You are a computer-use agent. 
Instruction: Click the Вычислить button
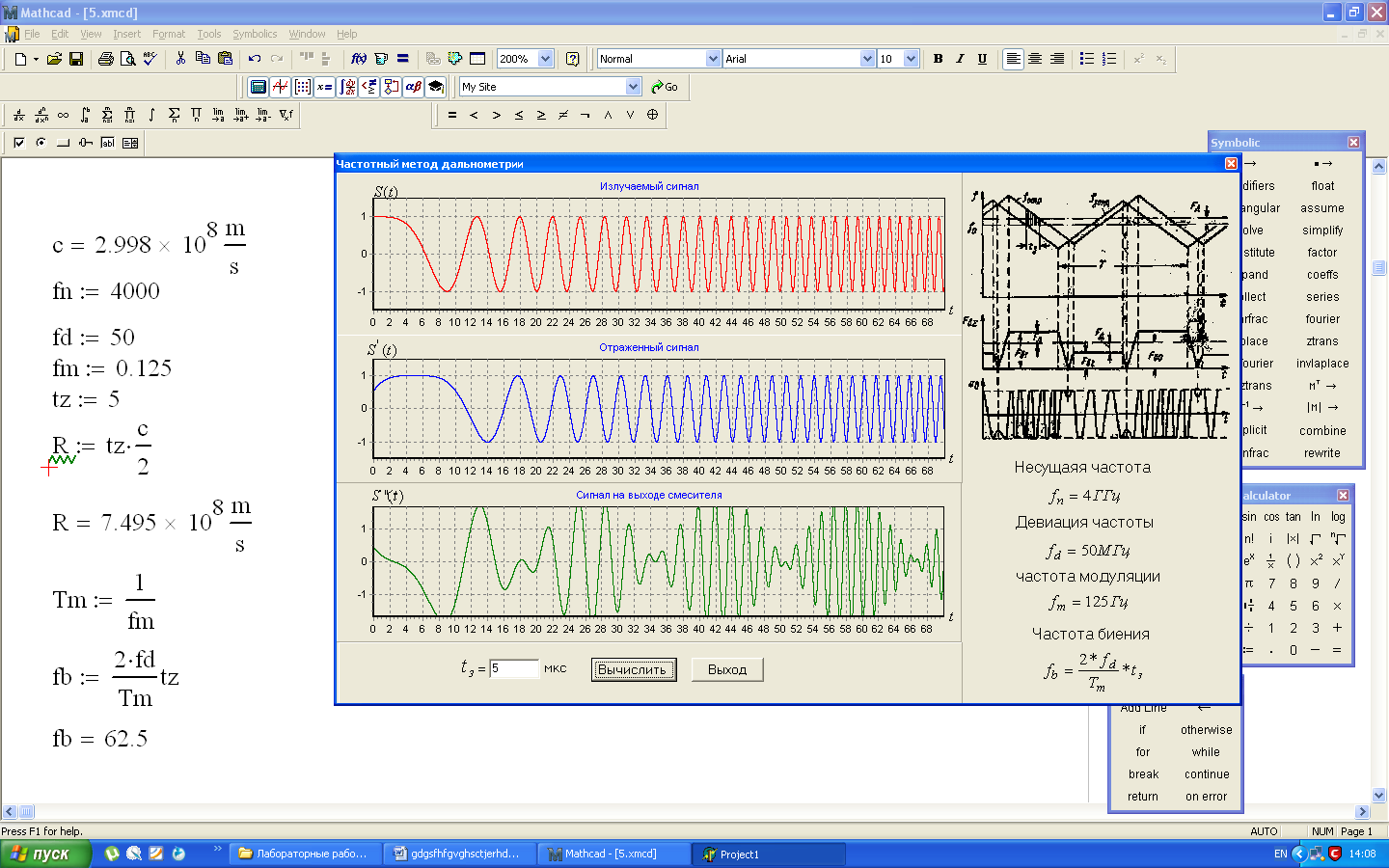click(633, 669)
